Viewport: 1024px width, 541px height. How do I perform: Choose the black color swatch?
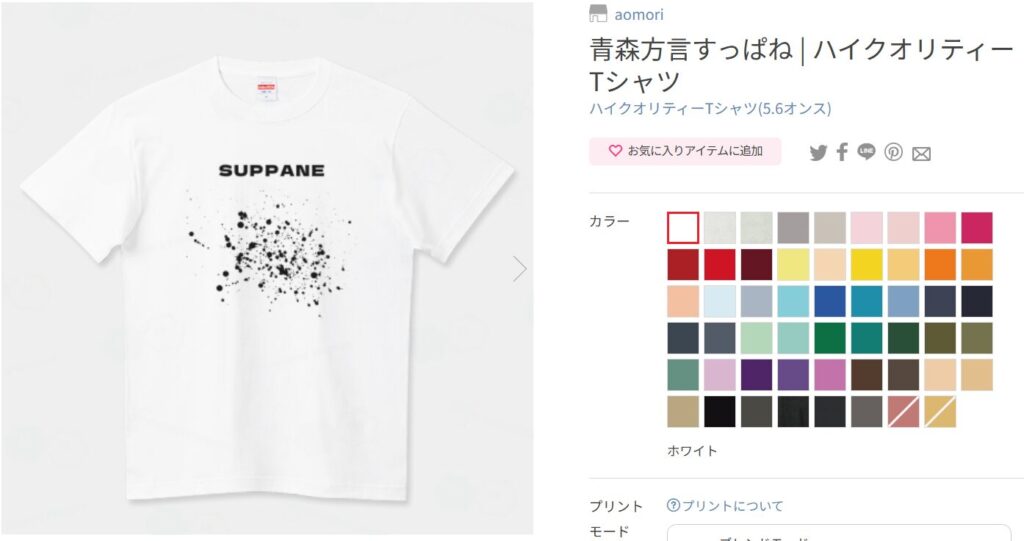coord(720,412)
